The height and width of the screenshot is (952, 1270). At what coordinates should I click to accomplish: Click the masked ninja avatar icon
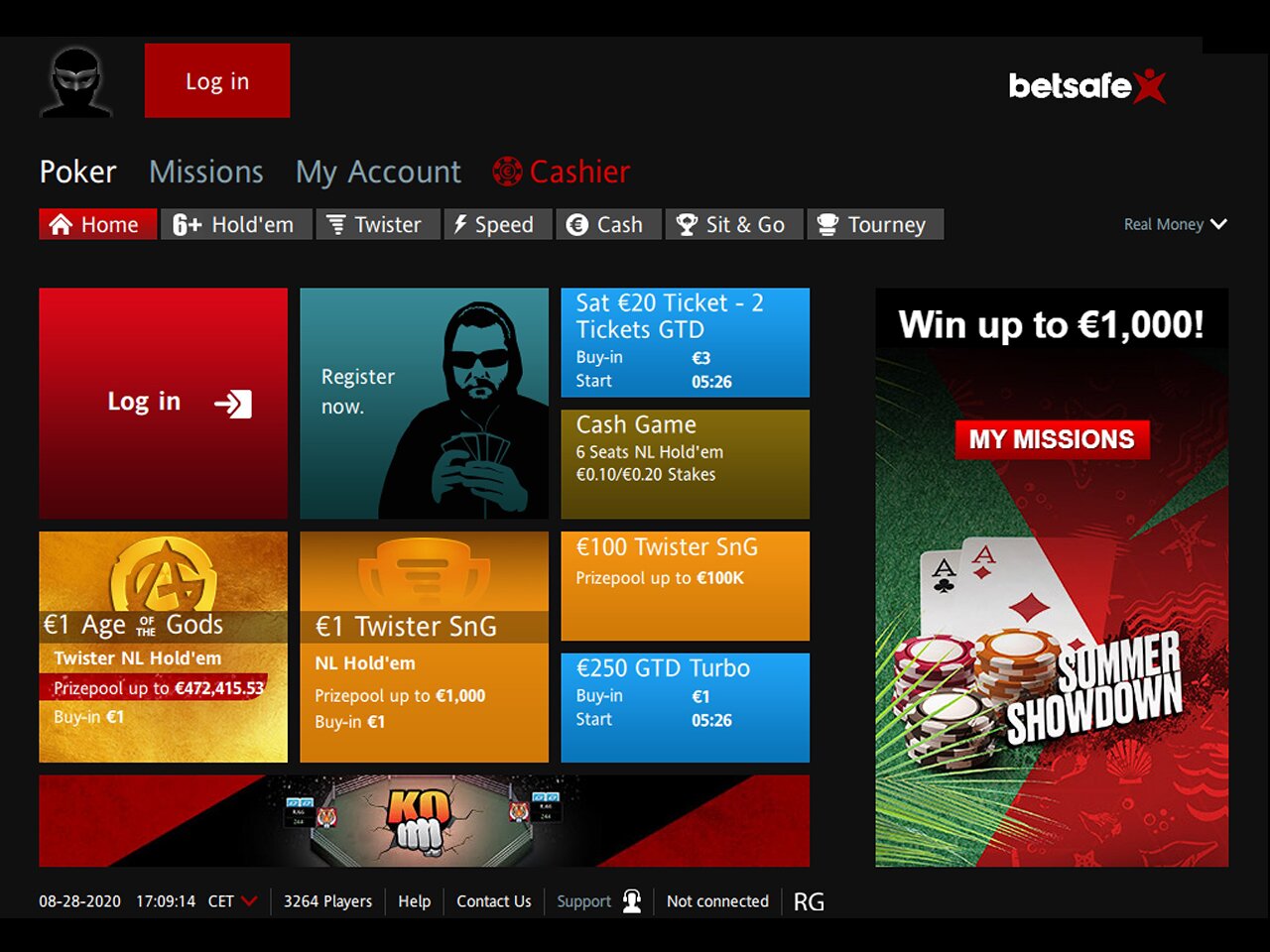click(x=76, y=82)
